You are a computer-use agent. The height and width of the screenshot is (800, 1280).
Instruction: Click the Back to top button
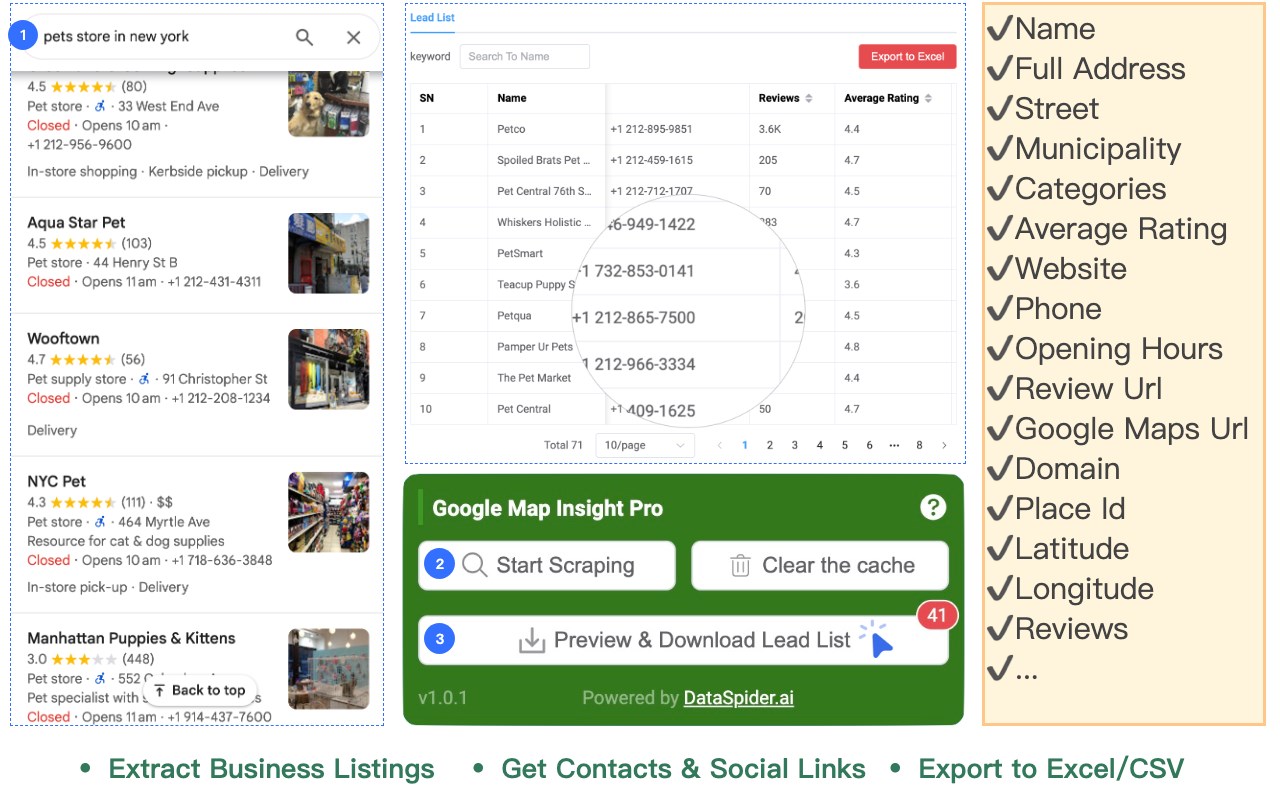click(200, 690)
